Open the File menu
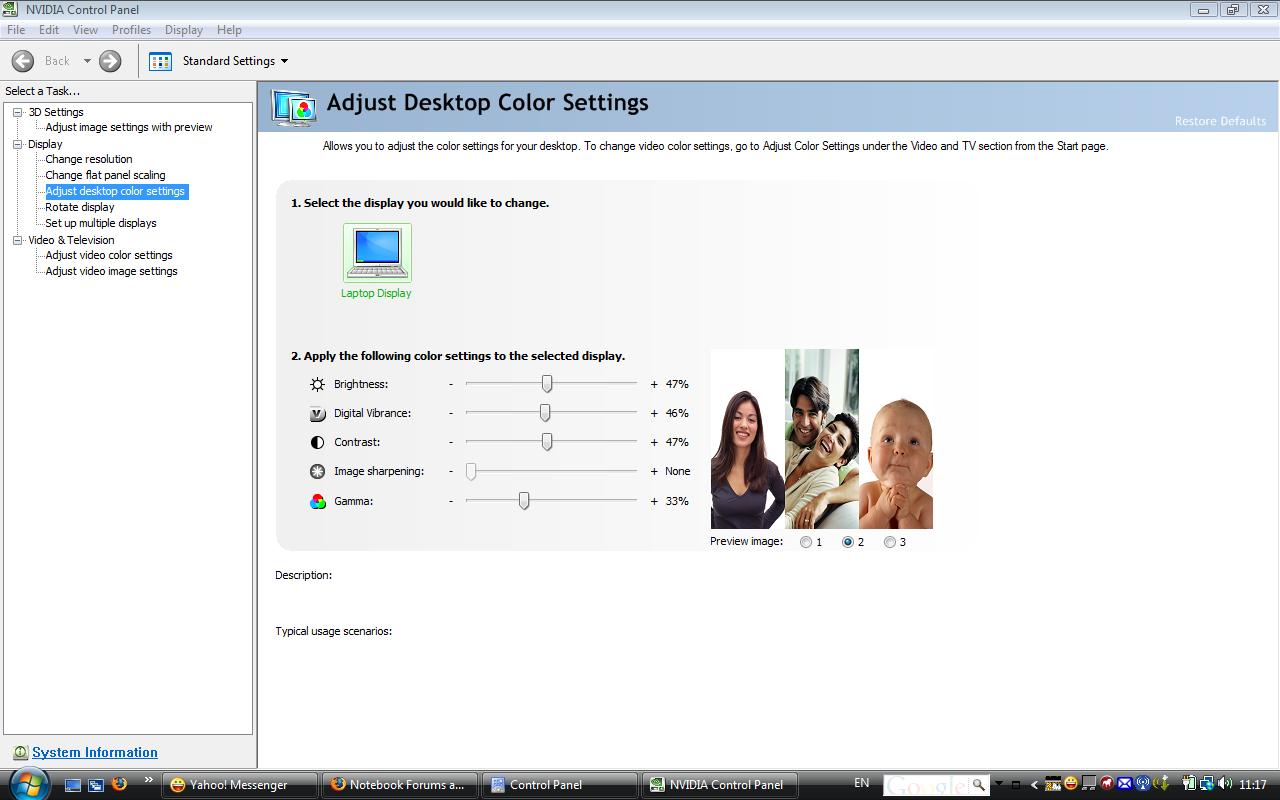The height and width of the screenshot is (800, 1280). point(16,30)
